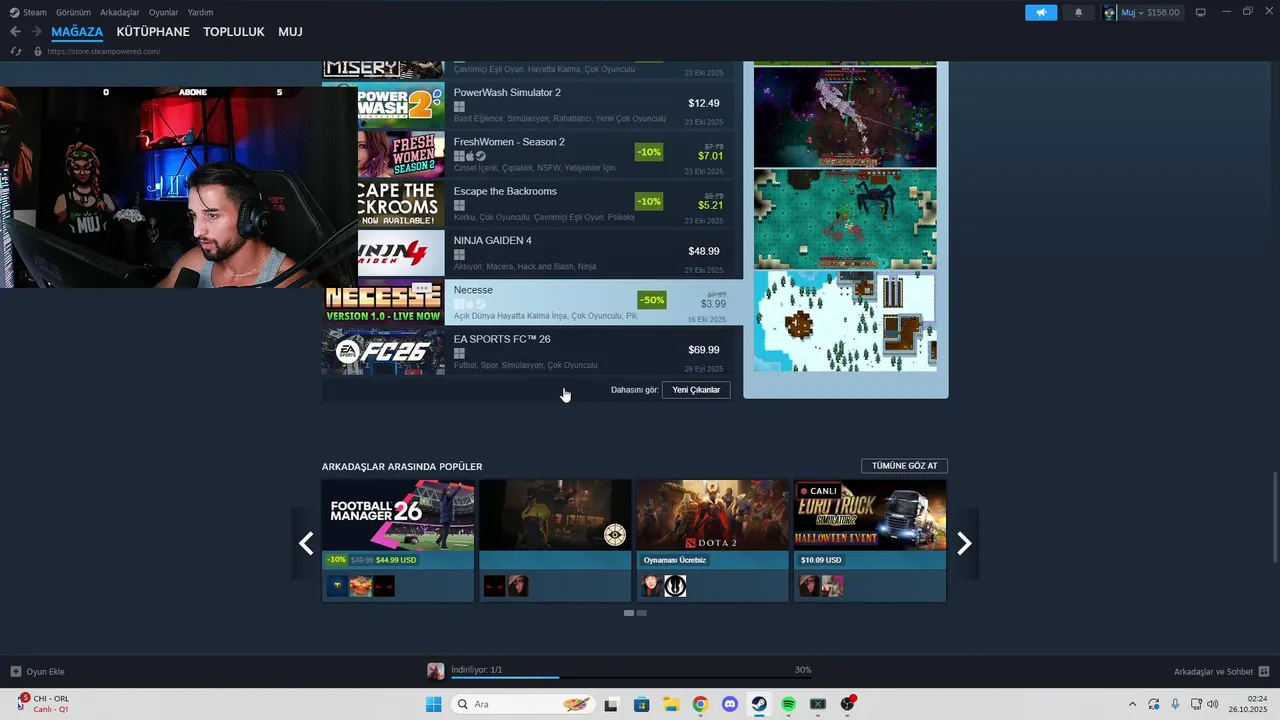Open the Oyunlar menu

pos(164,12)
